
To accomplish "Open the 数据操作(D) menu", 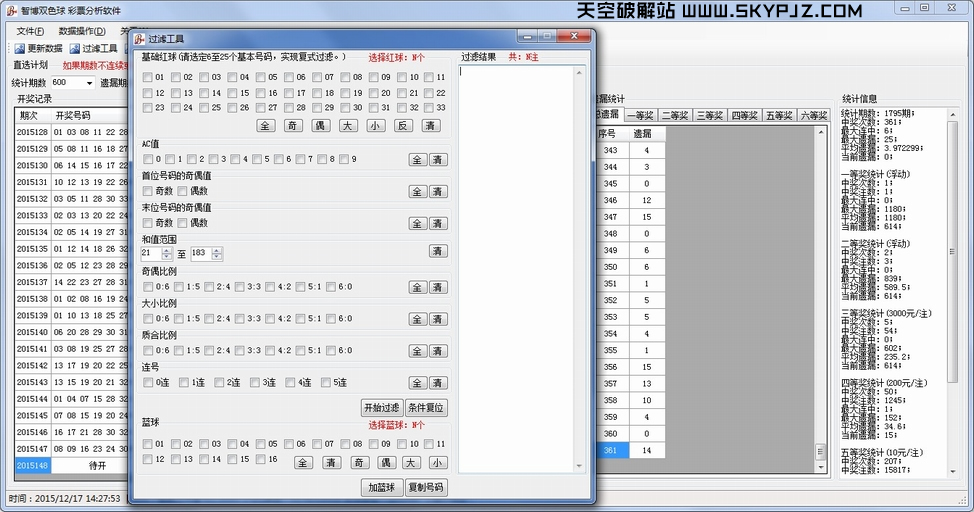I will (x=82, y=31).
